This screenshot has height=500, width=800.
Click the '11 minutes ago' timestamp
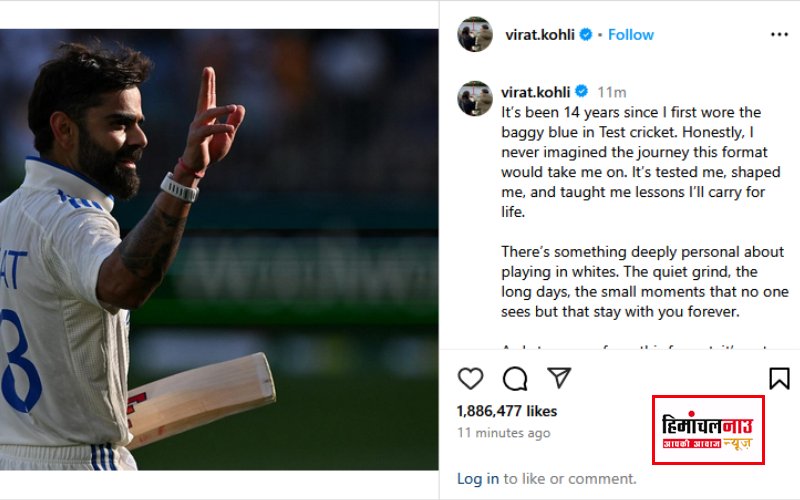(503, 433)
